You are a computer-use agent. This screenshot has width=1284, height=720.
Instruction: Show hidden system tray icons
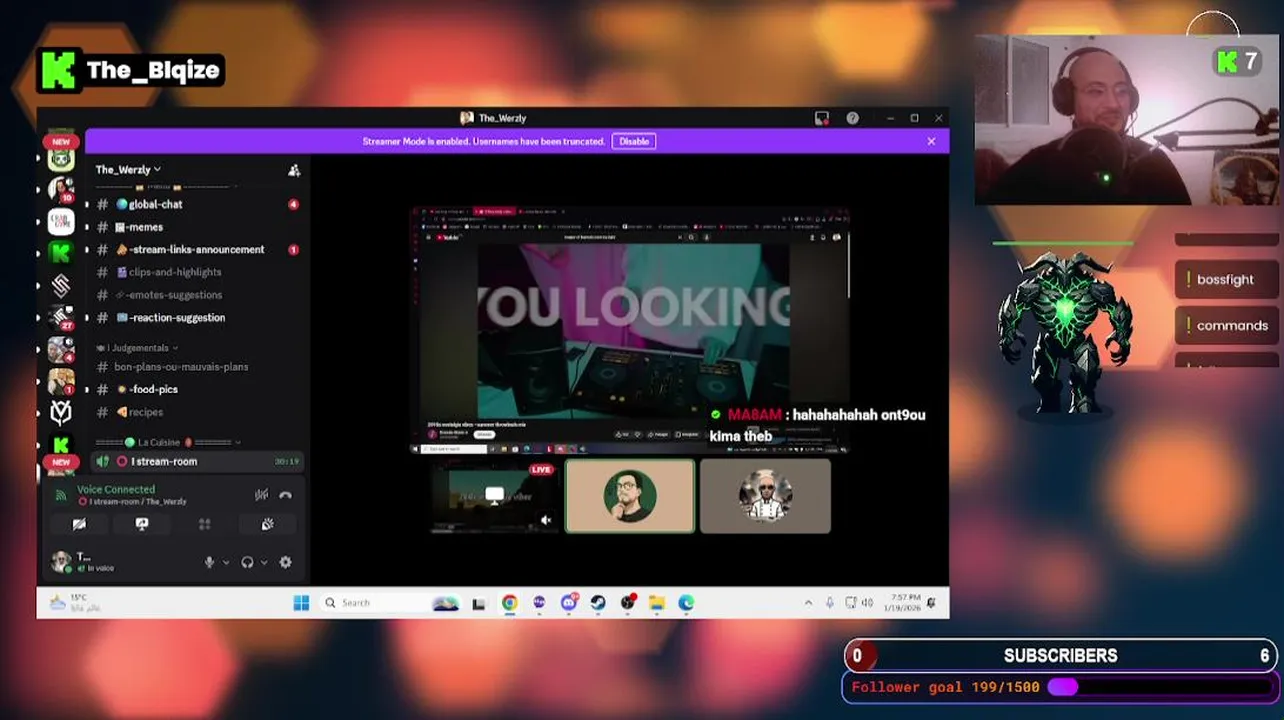(x=808, y=603)
